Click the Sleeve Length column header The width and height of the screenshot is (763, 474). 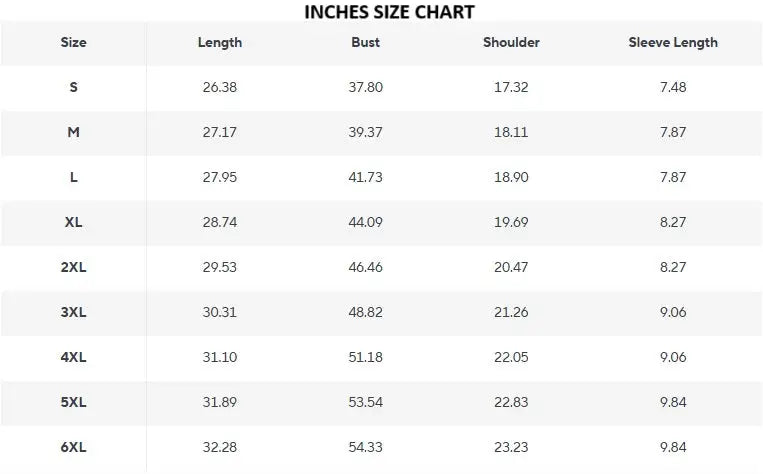pyautogui.click(x=673, y=43)
